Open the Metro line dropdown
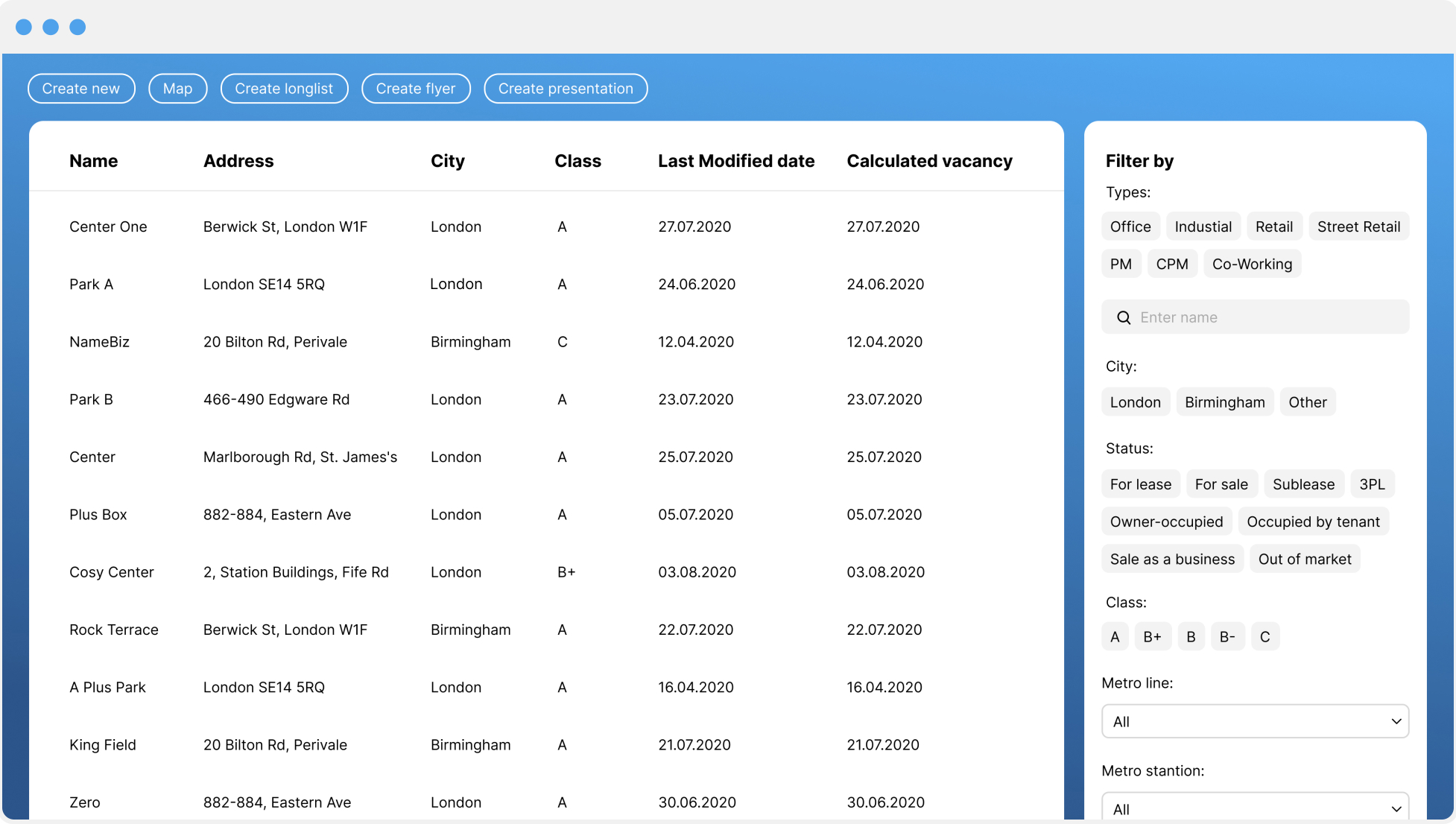 click(1255, 721)
